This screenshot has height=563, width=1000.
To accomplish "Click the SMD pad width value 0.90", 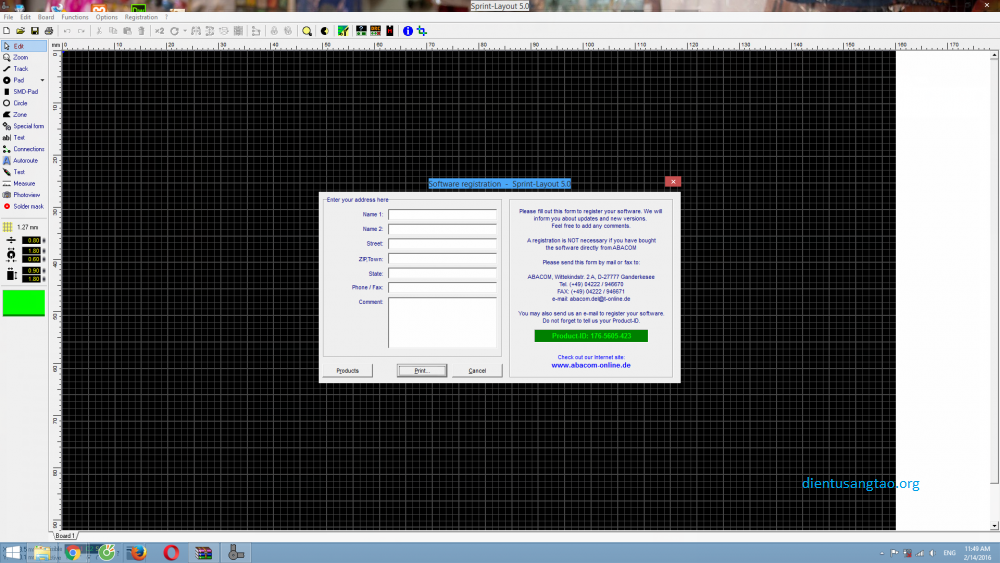I will pyautogui.click(x=31, y=271).
